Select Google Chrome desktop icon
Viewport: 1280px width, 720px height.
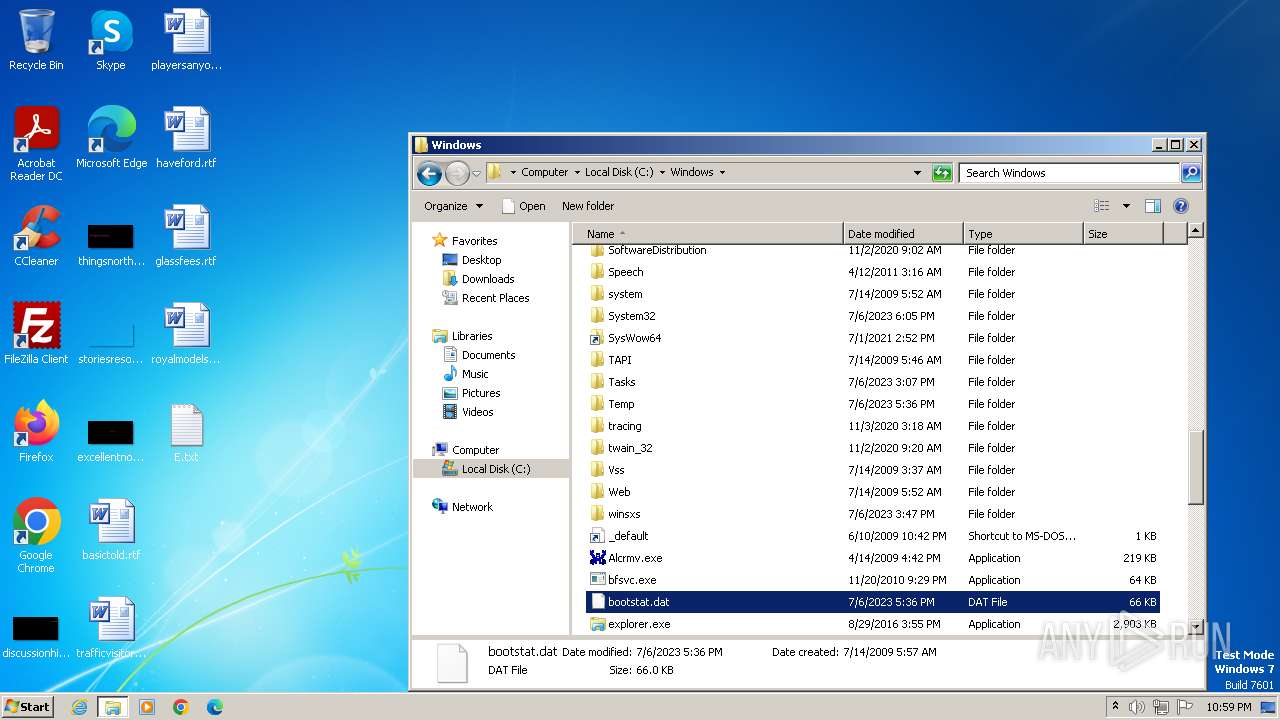coord(36,536)
